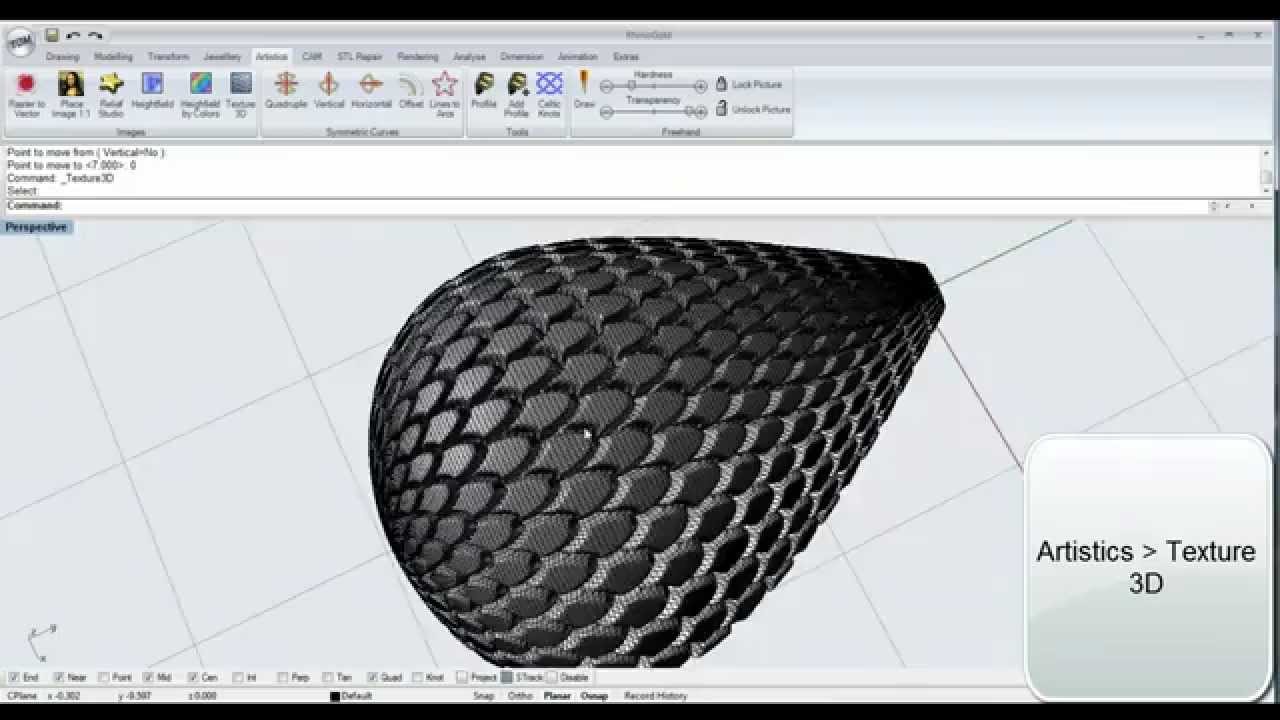The height and width of the screenshot is (720, 1280).
Task: Toggle Ortho in the status bar
Action: click(x=520, y=696)
